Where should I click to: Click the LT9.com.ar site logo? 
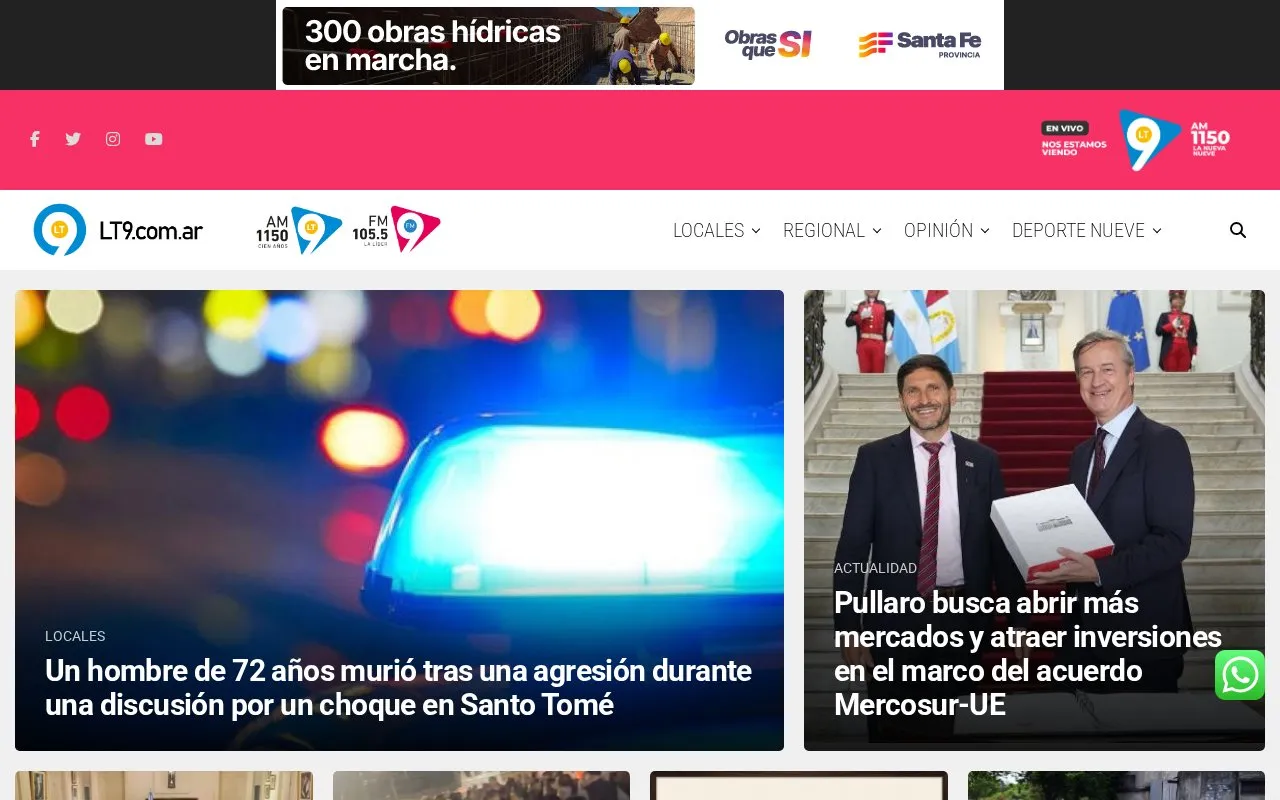(118, 230)
